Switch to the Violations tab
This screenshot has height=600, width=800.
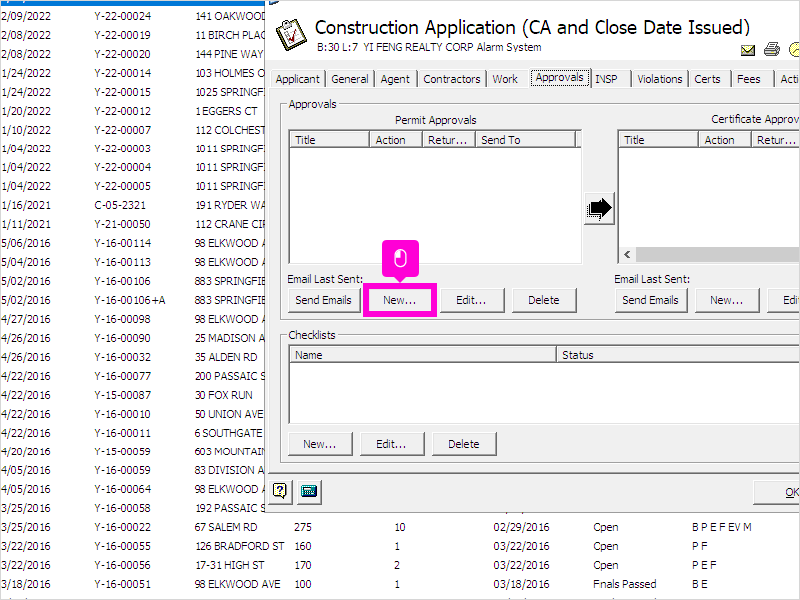(x=659, y=79)
